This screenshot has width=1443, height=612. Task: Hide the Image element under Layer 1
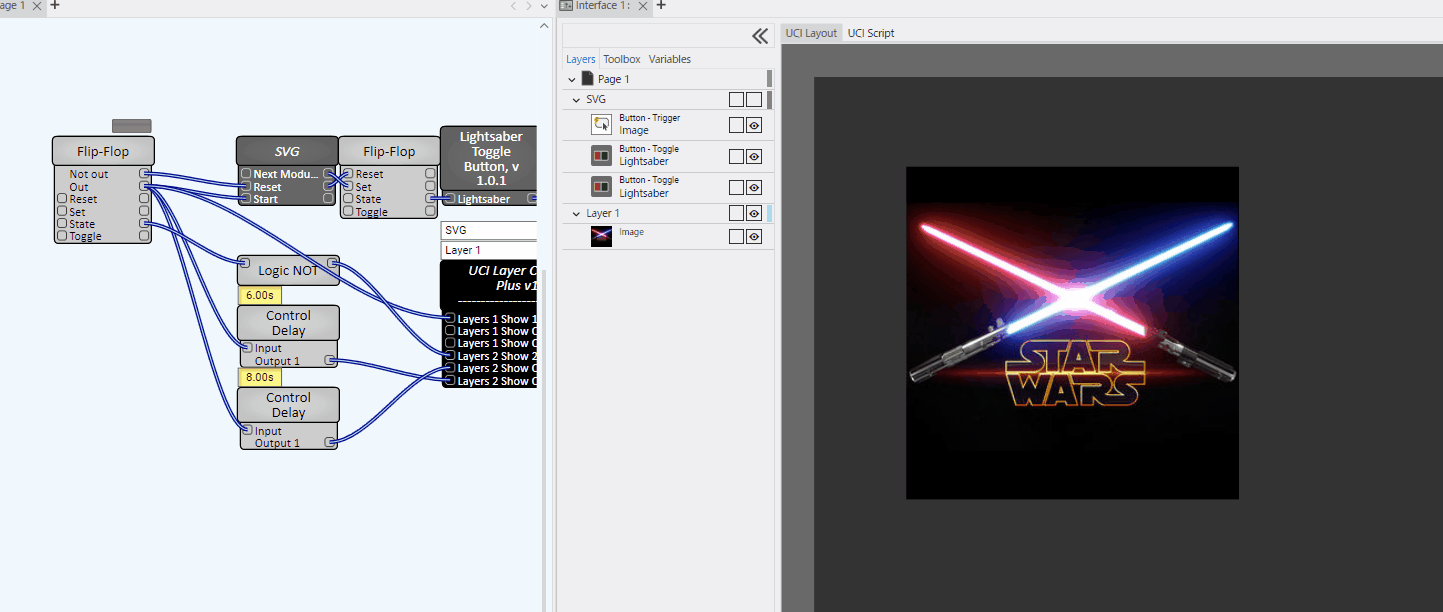[754, 236]
